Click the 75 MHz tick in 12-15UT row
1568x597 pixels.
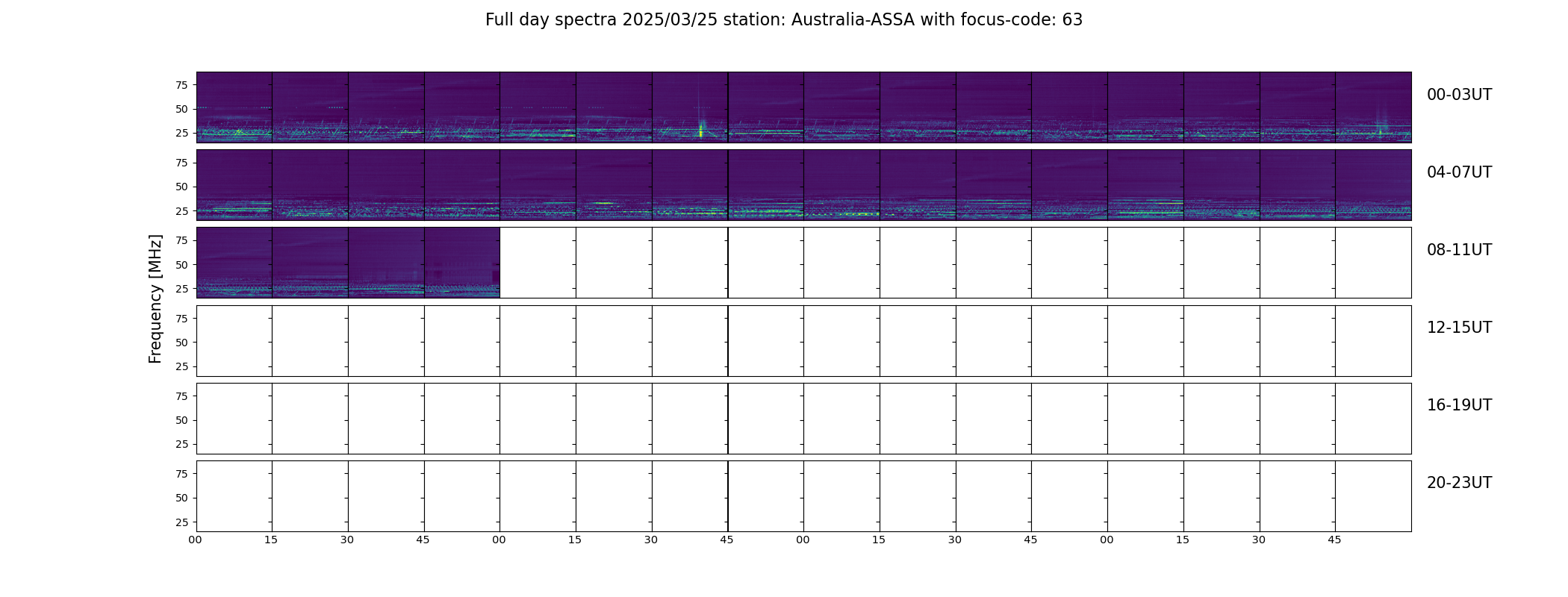tap(181, 319)
